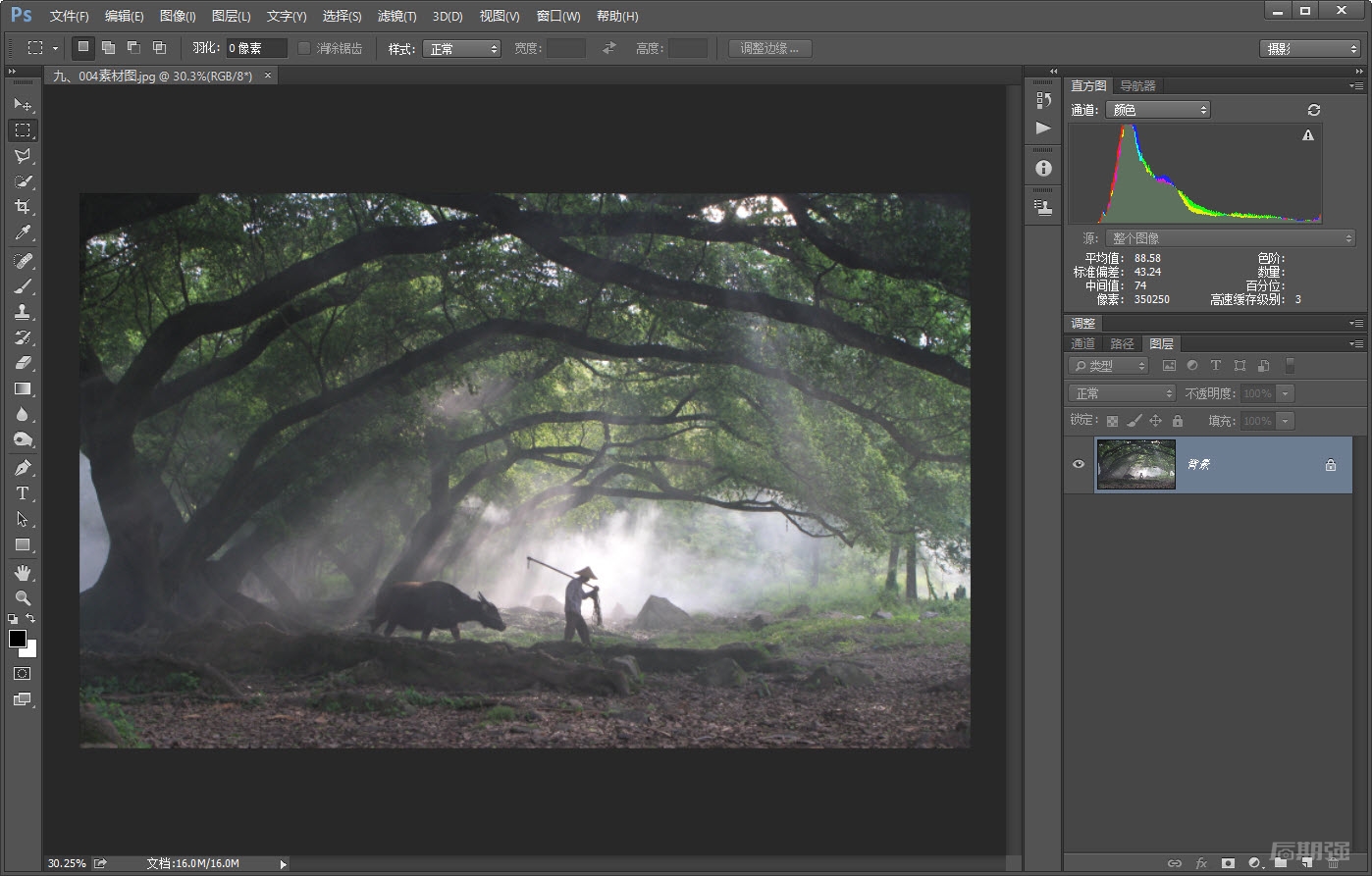Open the 滤镜(T) menu

pyautogui.click(x=396, y=16)
